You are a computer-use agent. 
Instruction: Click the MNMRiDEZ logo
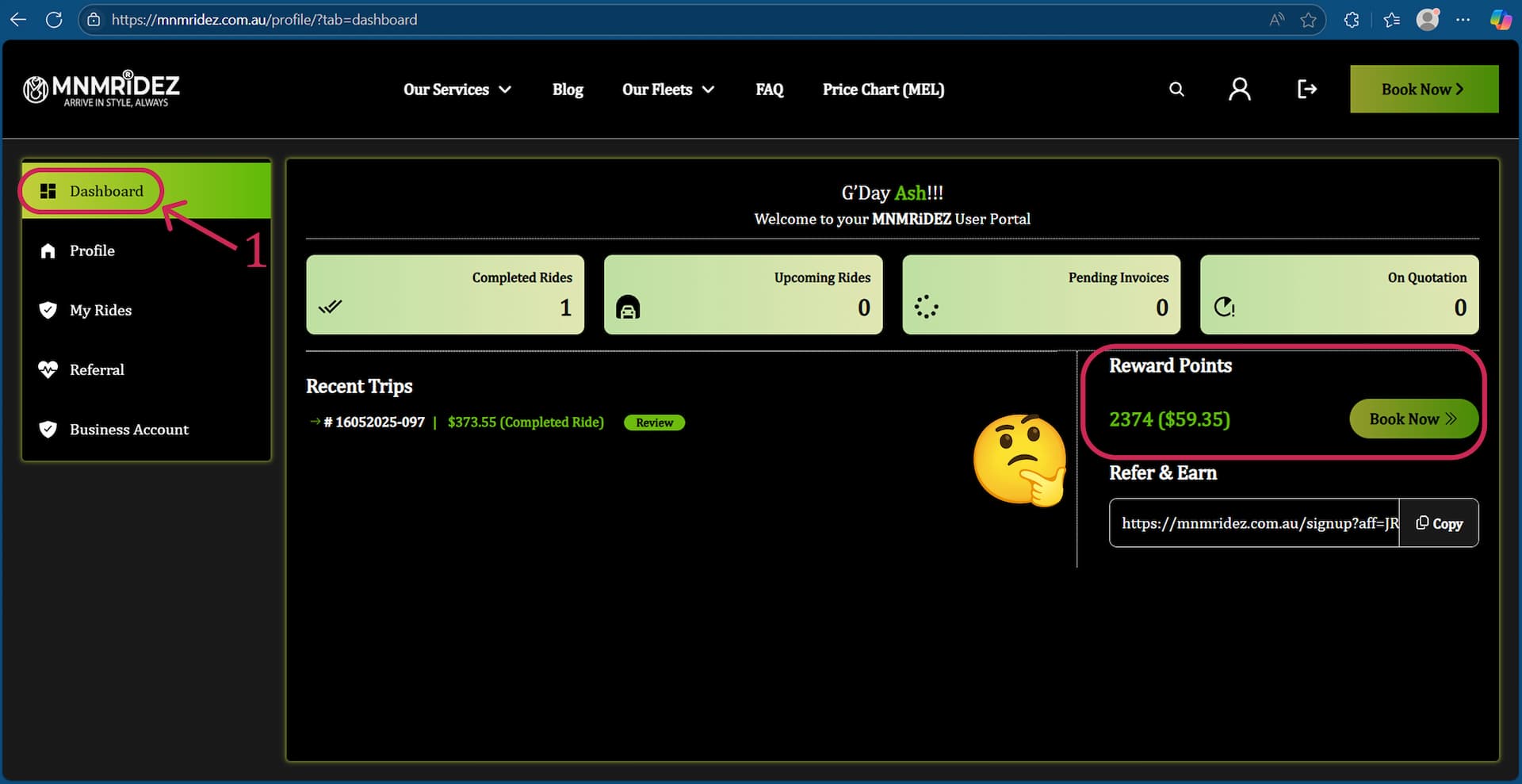point(101,90)
